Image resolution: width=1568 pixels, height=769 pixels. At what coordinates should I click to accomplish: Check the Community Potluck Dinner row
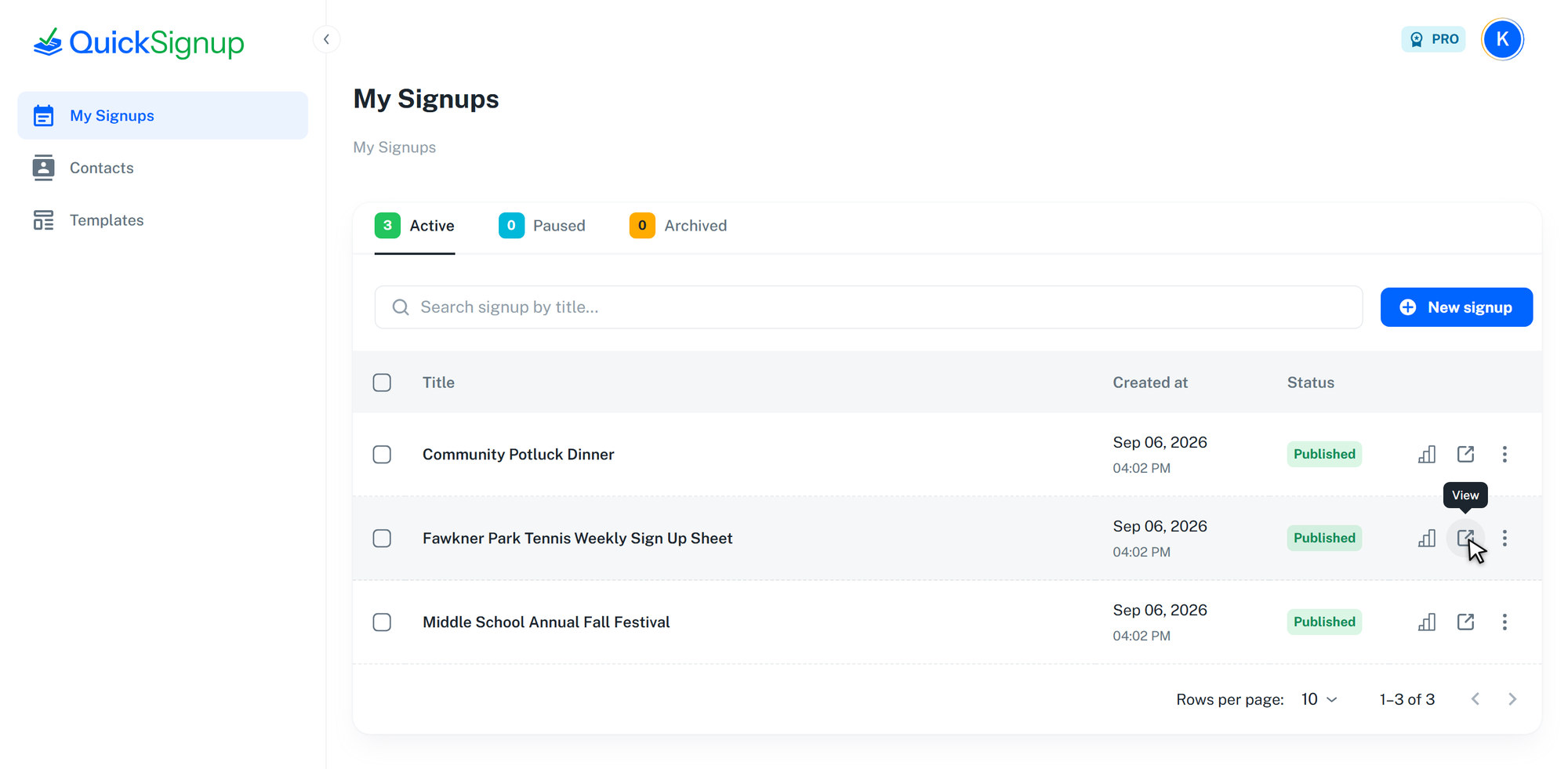coord(382,455)
